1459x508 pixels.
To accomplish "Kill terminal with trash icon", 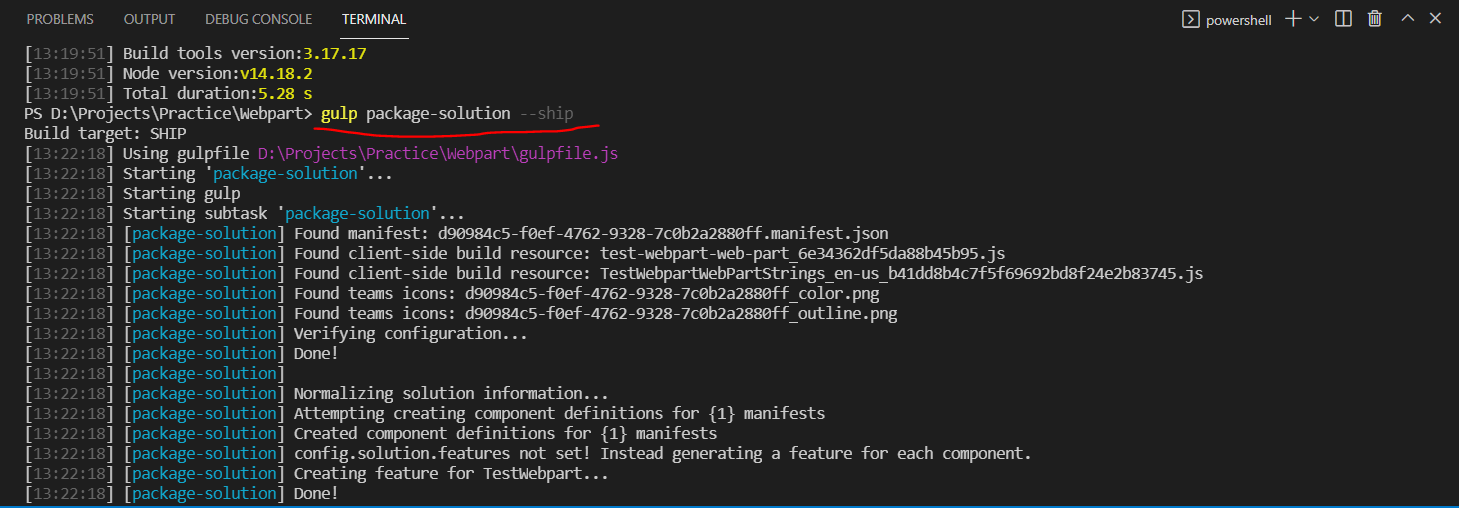I will (1375, 19).
